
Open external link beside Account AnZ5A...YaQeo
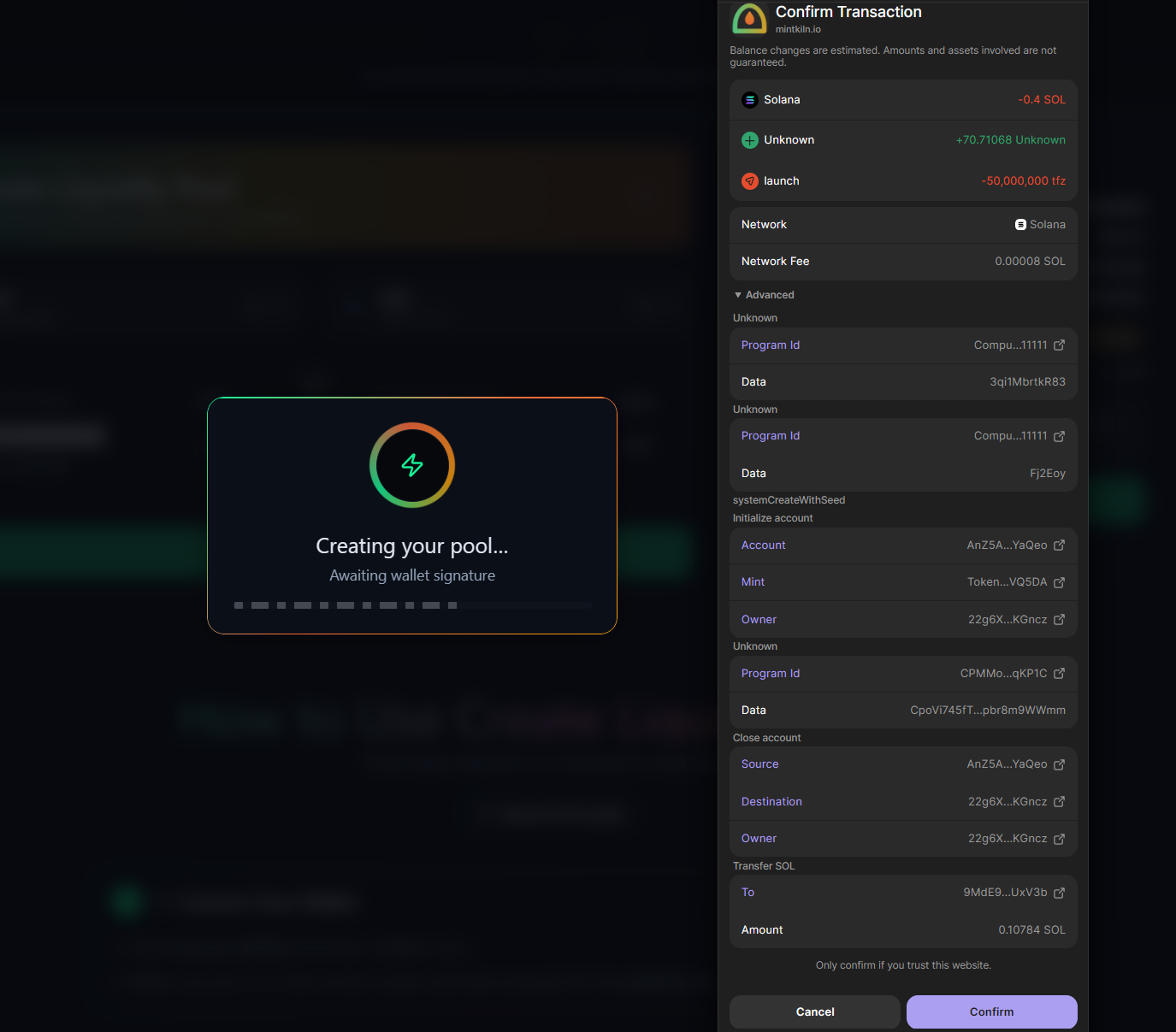(1059, 545)
